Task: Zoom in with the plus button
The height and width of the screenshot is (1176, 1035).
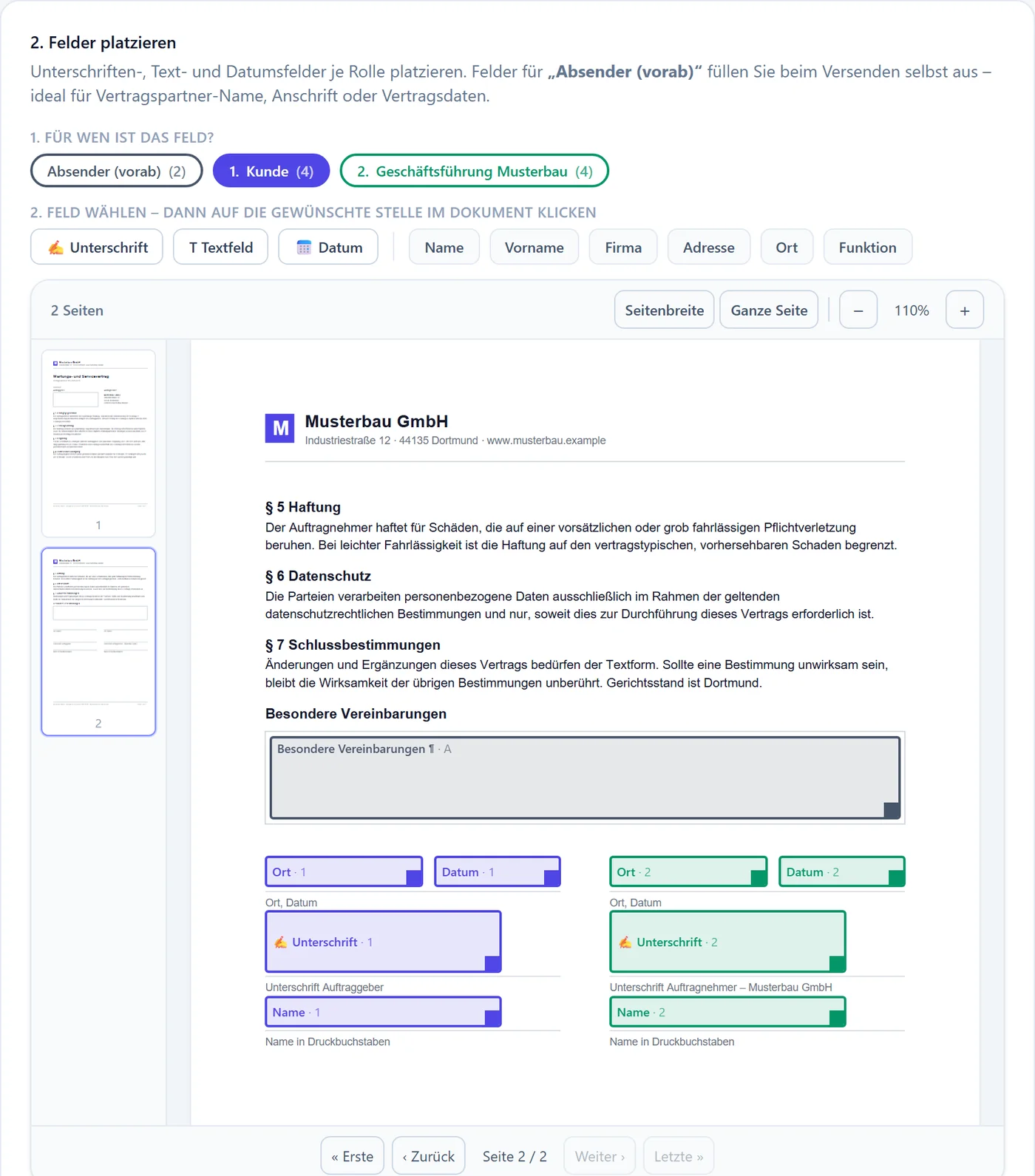Action: pos(965,310)
